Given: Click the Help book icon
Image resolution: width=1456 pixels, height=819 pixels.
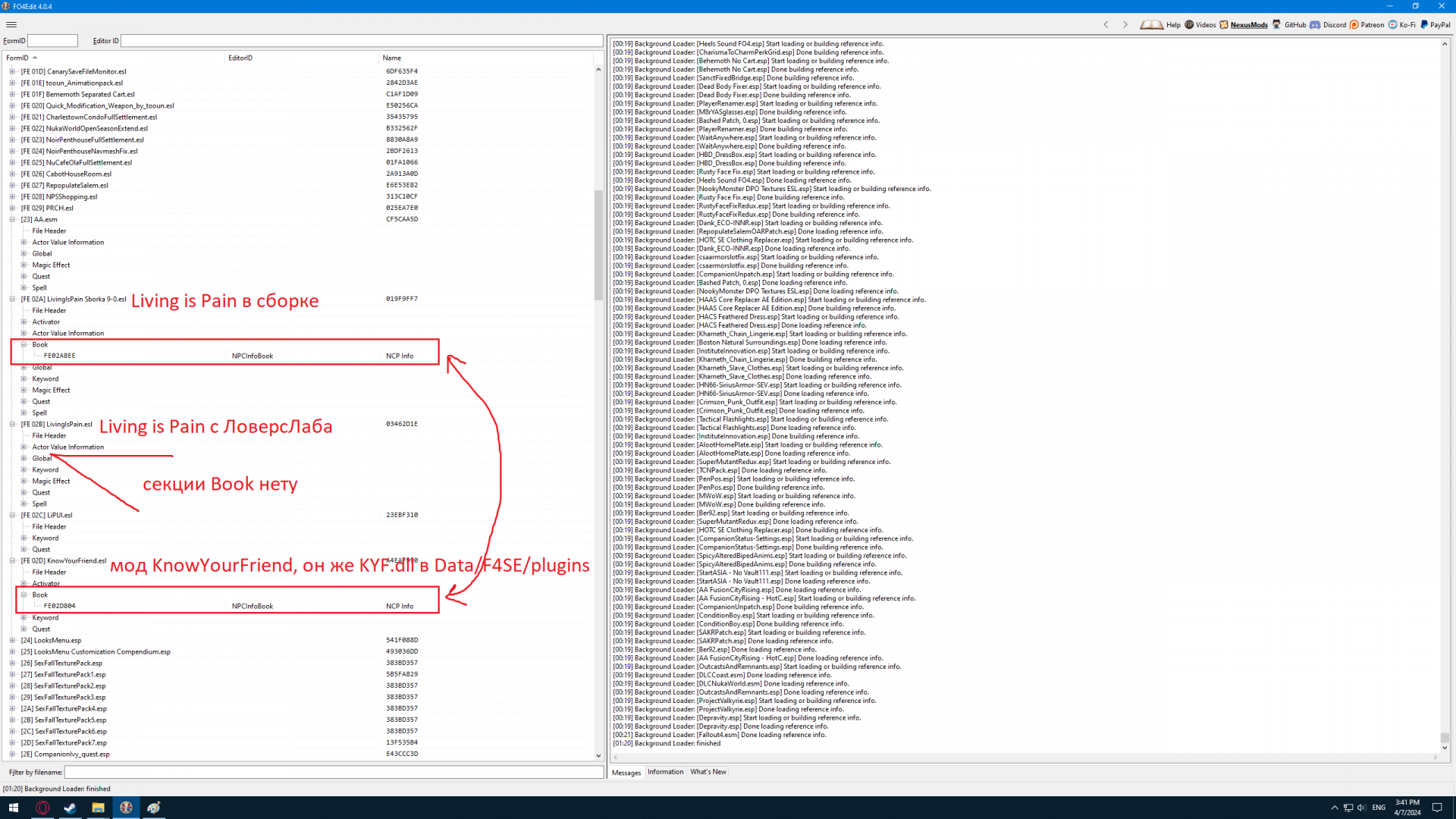Looking at the screenshot, I should click(x=1151, y=24).
